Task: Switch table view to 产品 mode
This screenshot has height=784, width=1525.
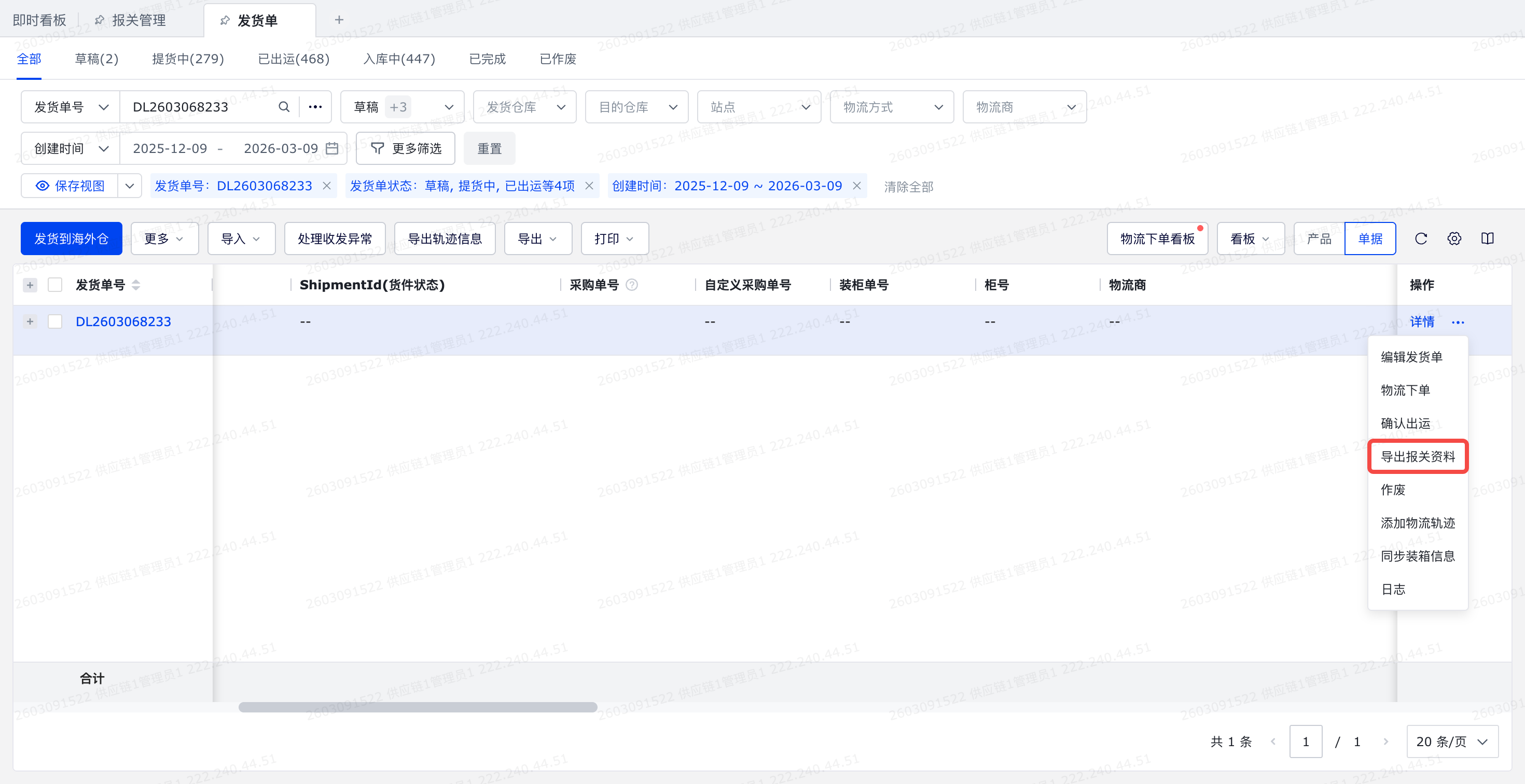Action: tap(1319, 239)
